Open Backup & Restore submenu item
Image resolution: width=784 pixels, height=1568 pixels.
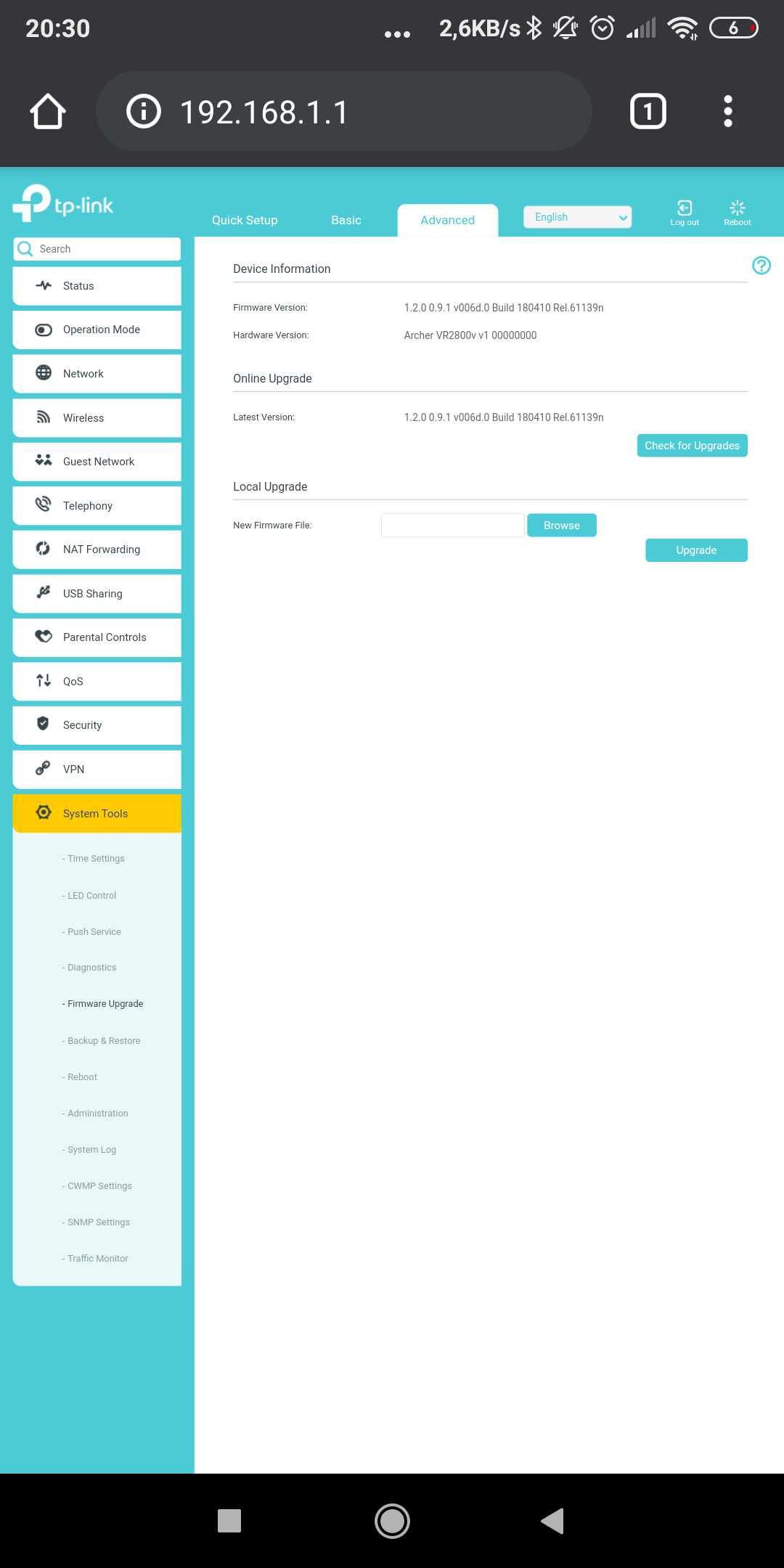[104, 1041]
